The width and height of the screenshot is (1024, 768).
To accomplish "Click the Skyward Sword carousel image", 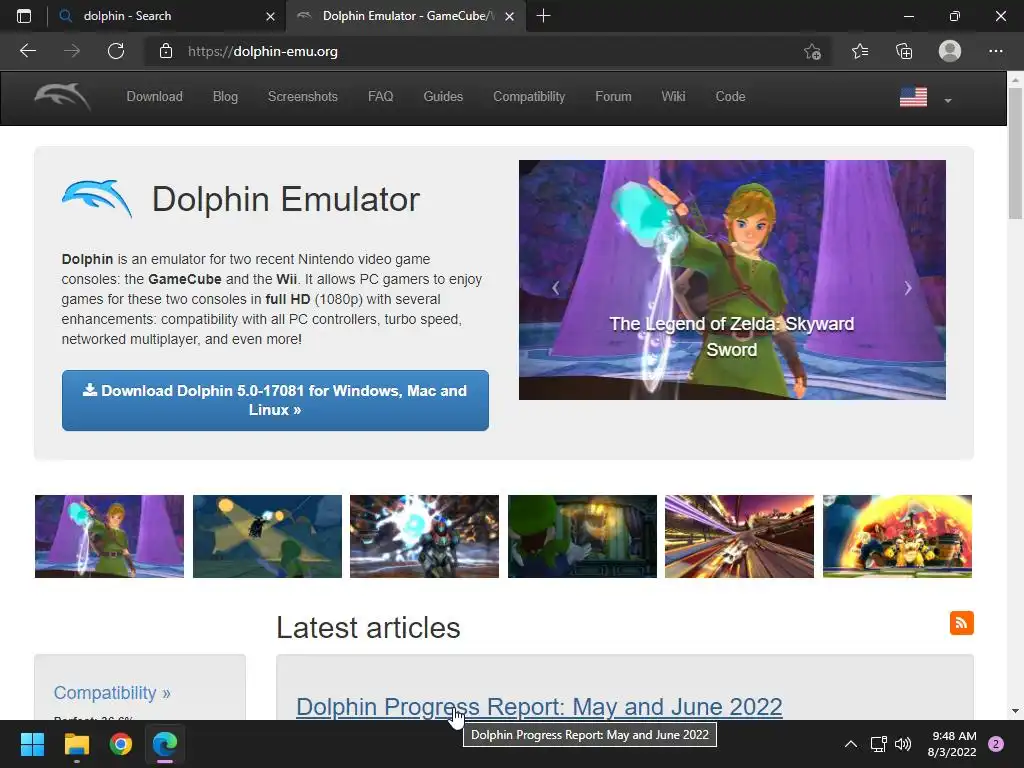I will tap(732, 280).
